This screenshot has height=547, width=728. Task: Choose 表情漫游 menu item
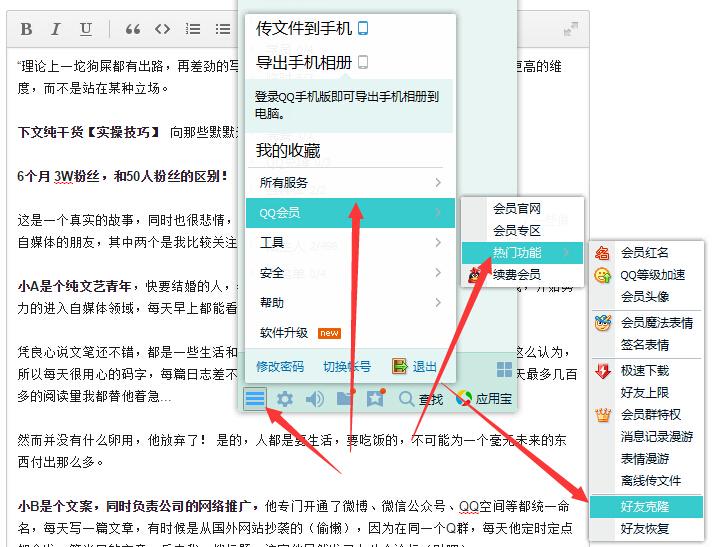646,459
